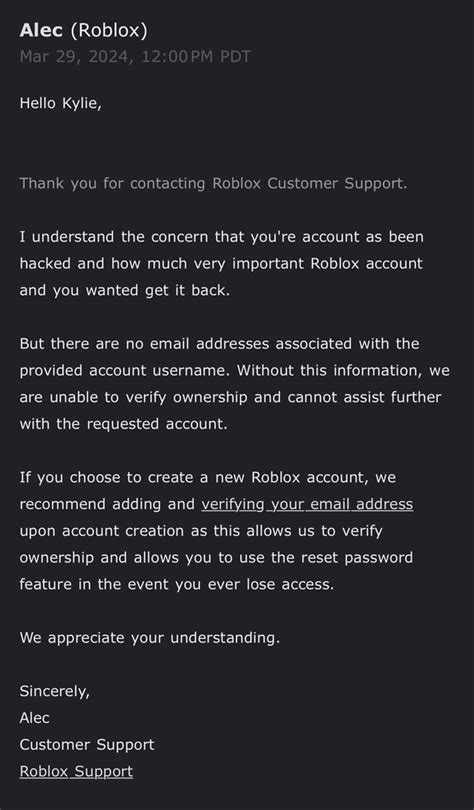Click the line starting 'I understand the concern'
The image size is (474, 810).
(x=222, y=237)
